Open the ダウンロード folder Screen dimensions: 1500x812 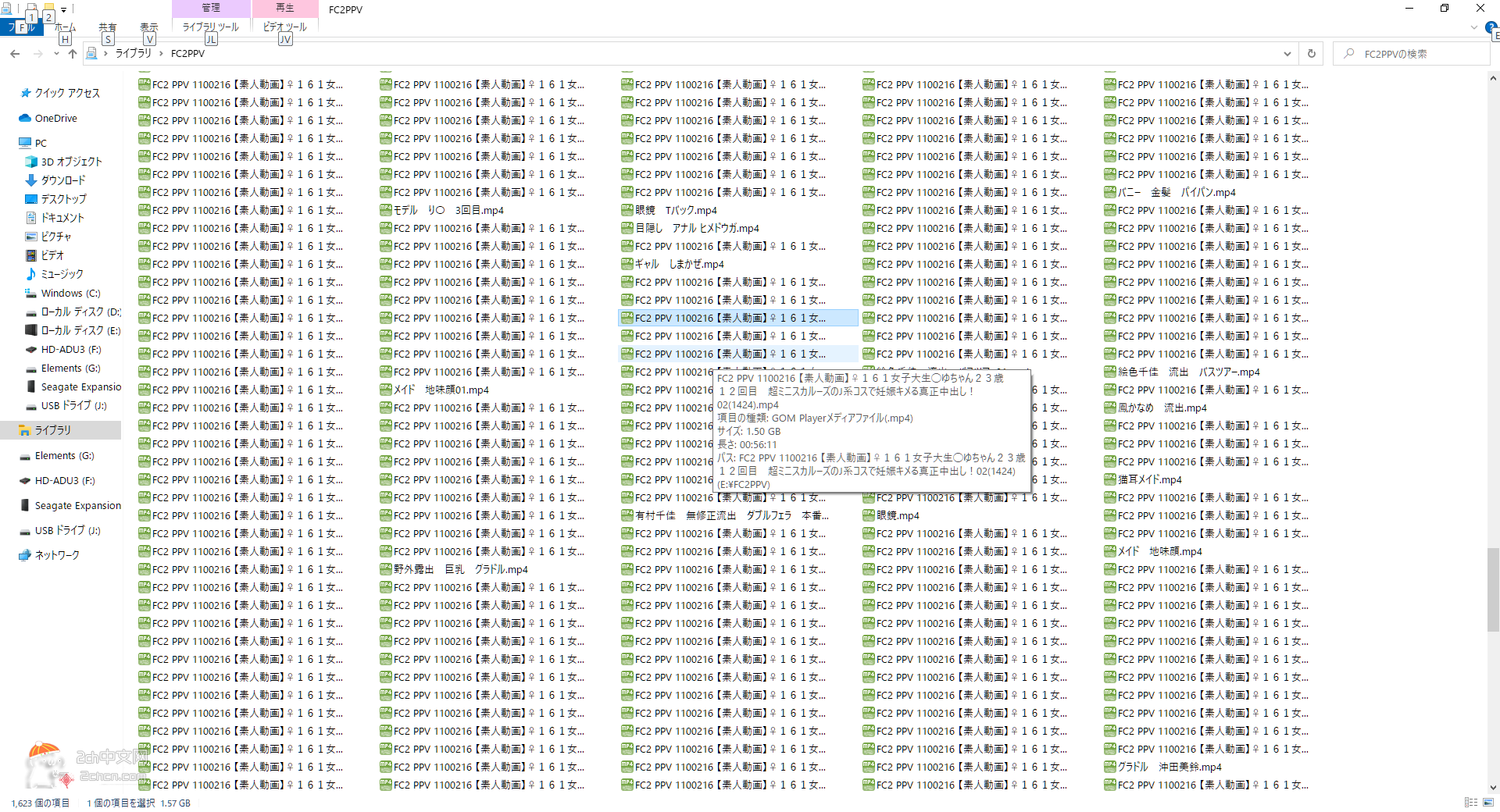pyautogui.click(x=55, y=180)
